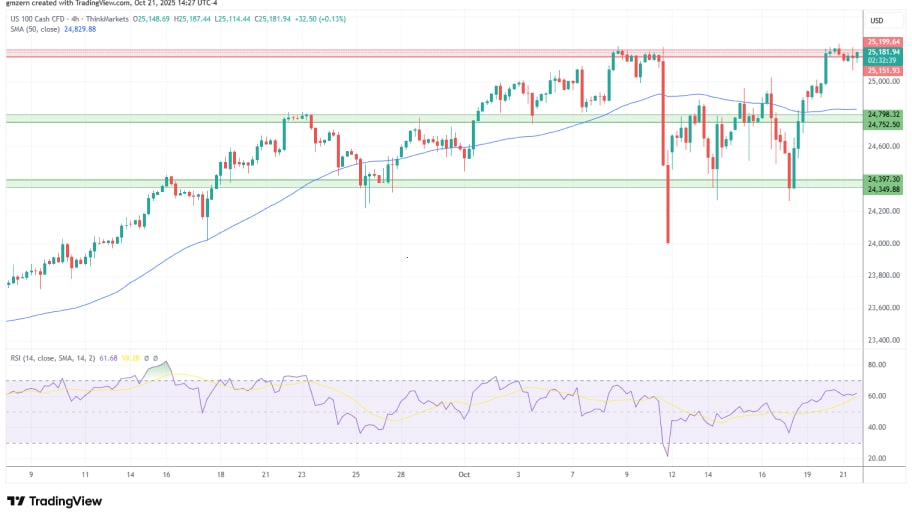Screen dimensions: 912x513
Task: Click the '16' date left of '18' on time axis
Action: tap(164, 477)
